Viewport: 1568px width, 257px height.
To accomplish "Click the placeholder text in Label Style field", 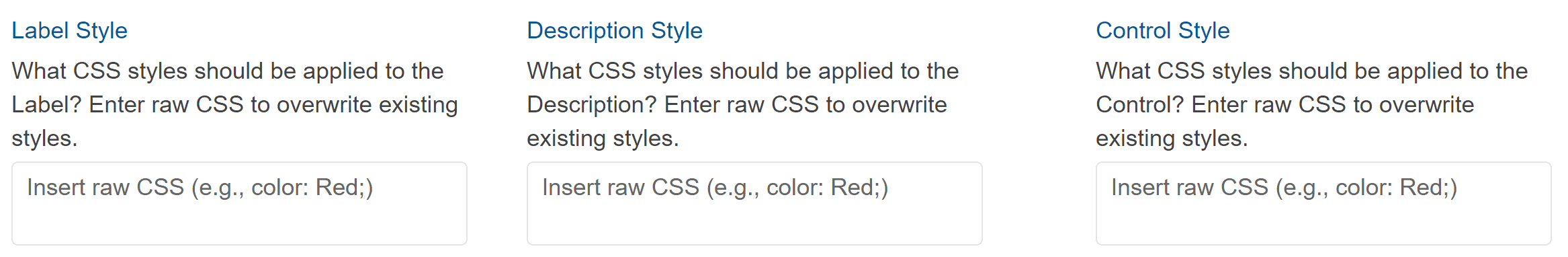I will tap(200, 188).
